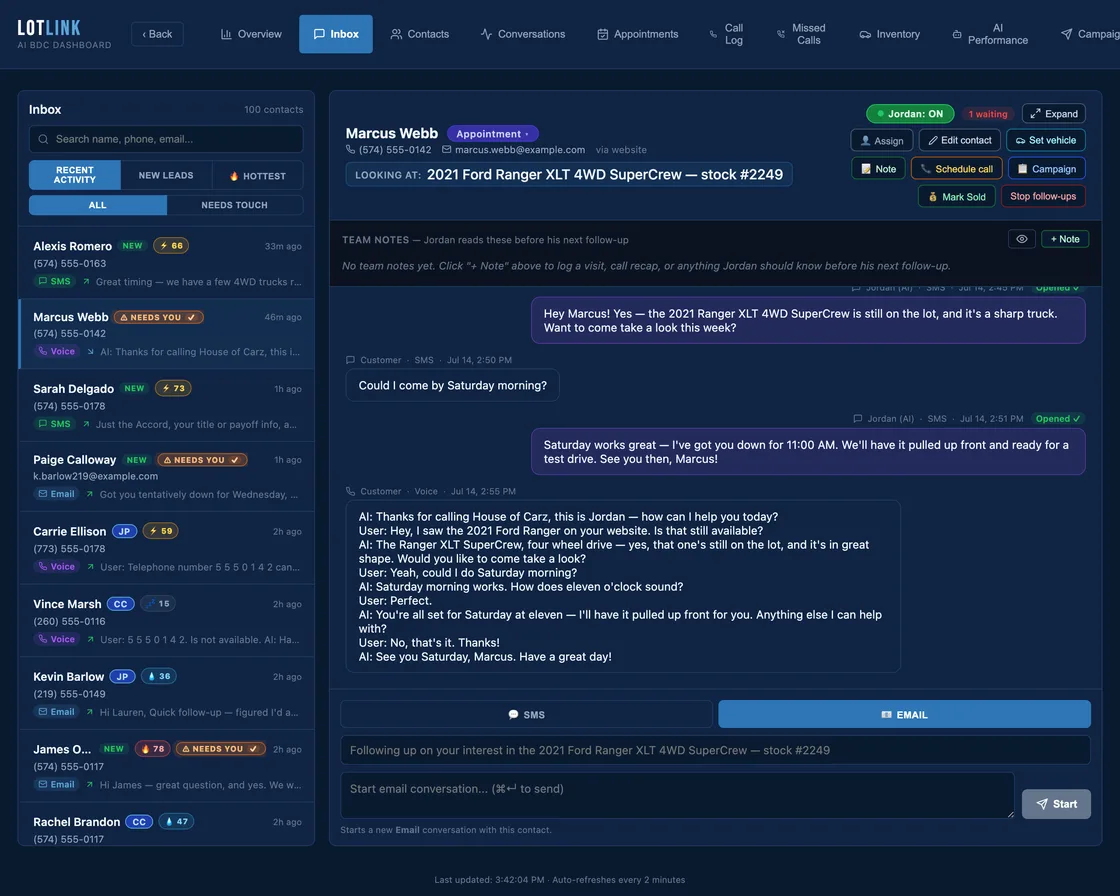Viewport: 1120px width, 896px height.
Task: Click the Inbox tab
Action: [x=336, y=34]
